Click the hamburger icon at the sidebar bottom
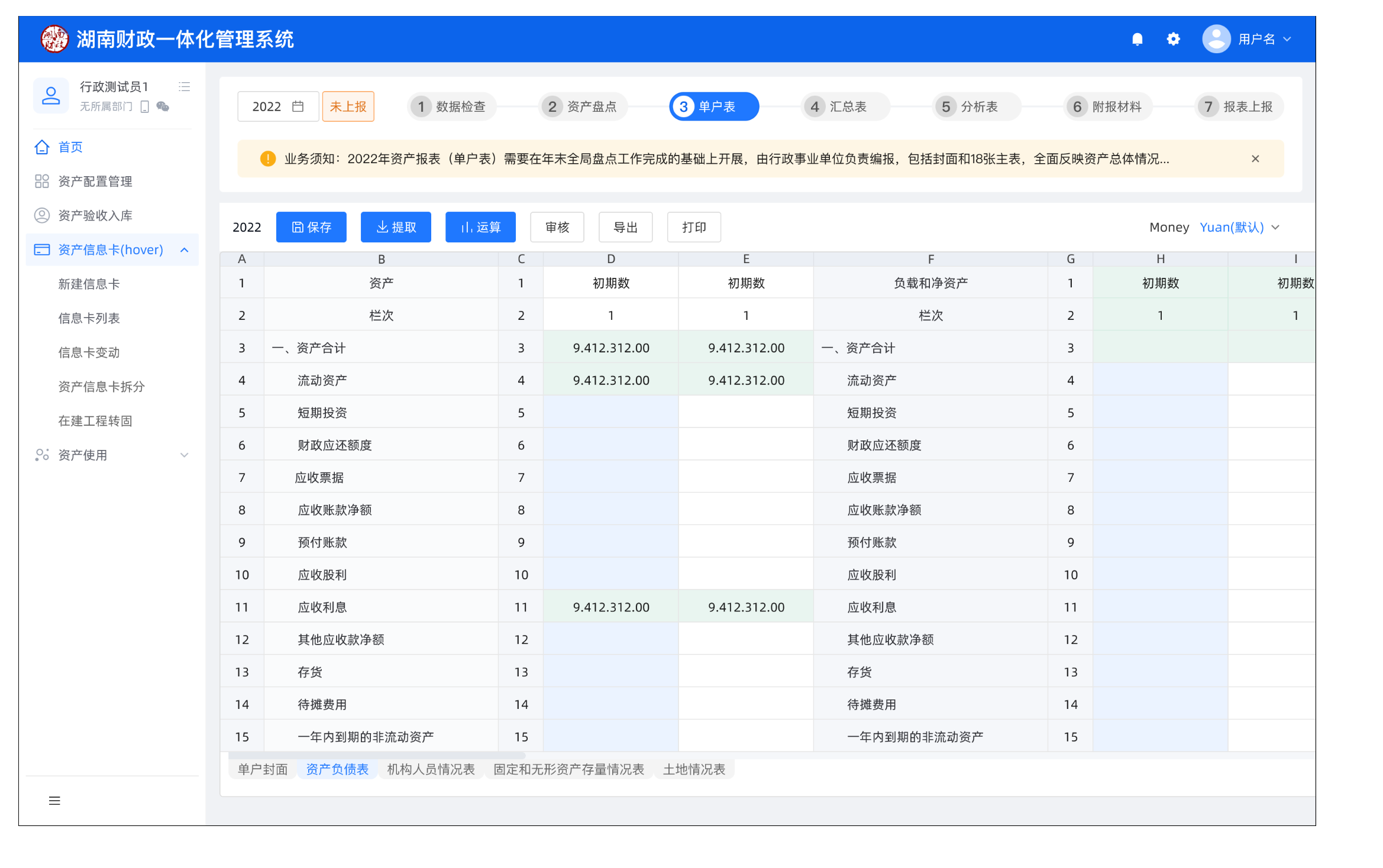The image size is (1383, 868). pos(54,801)
